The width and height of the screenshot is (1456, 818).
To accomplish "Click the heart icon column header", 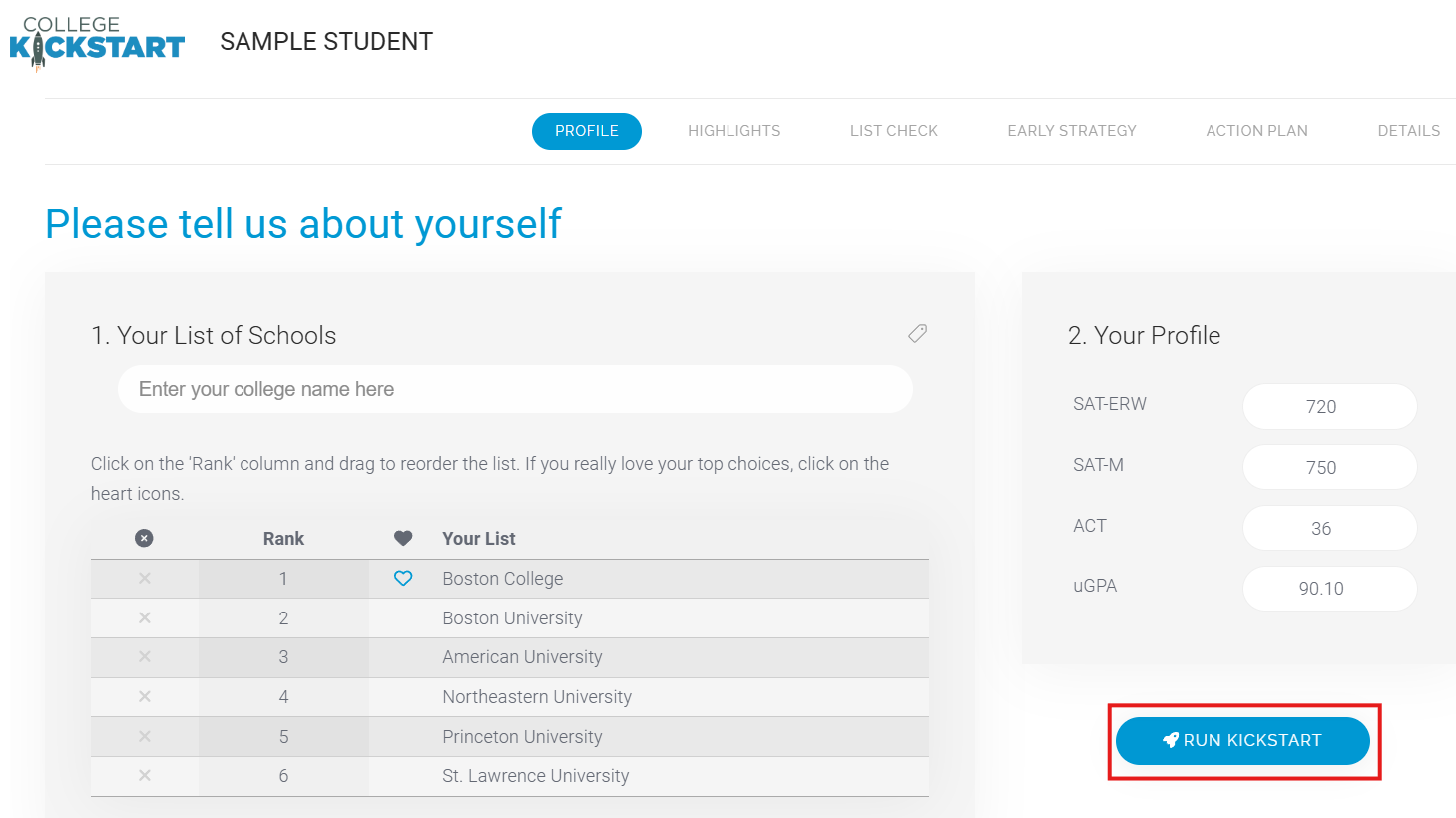I will coord(403,539).
